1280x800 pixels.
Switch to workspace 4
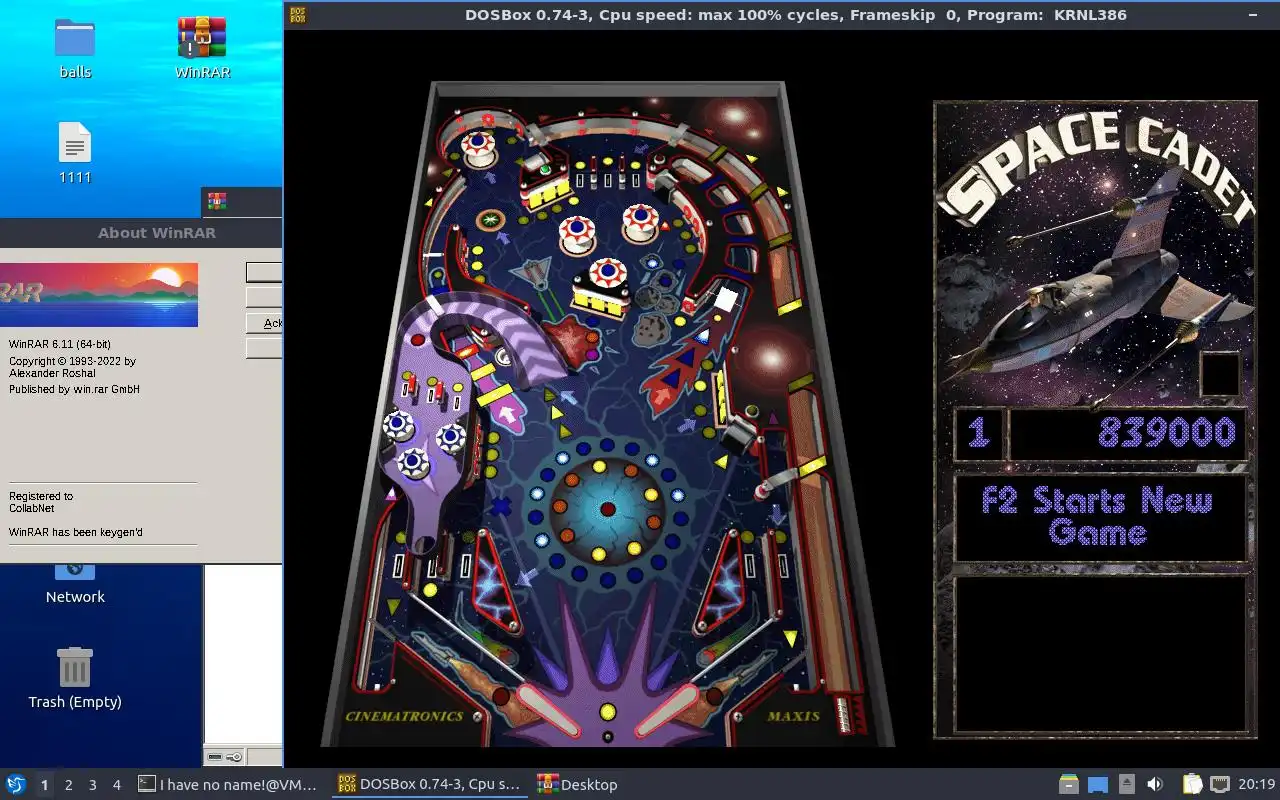(x=116, y=785)
